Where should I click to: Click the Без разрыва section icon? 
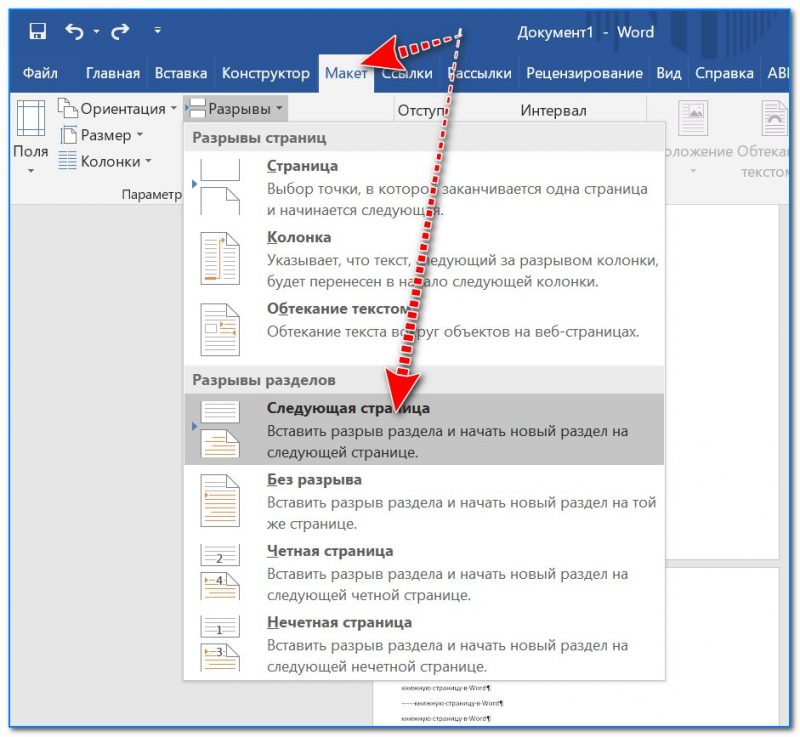(x=220, y=500)
